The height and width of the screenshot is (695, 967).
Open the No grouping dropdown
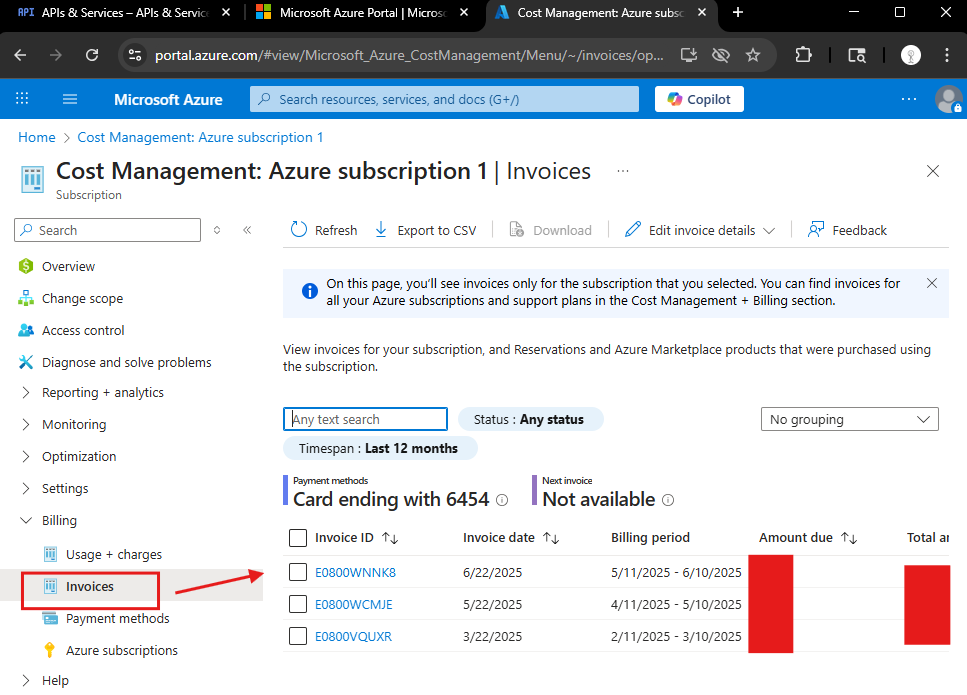[849, 419]
